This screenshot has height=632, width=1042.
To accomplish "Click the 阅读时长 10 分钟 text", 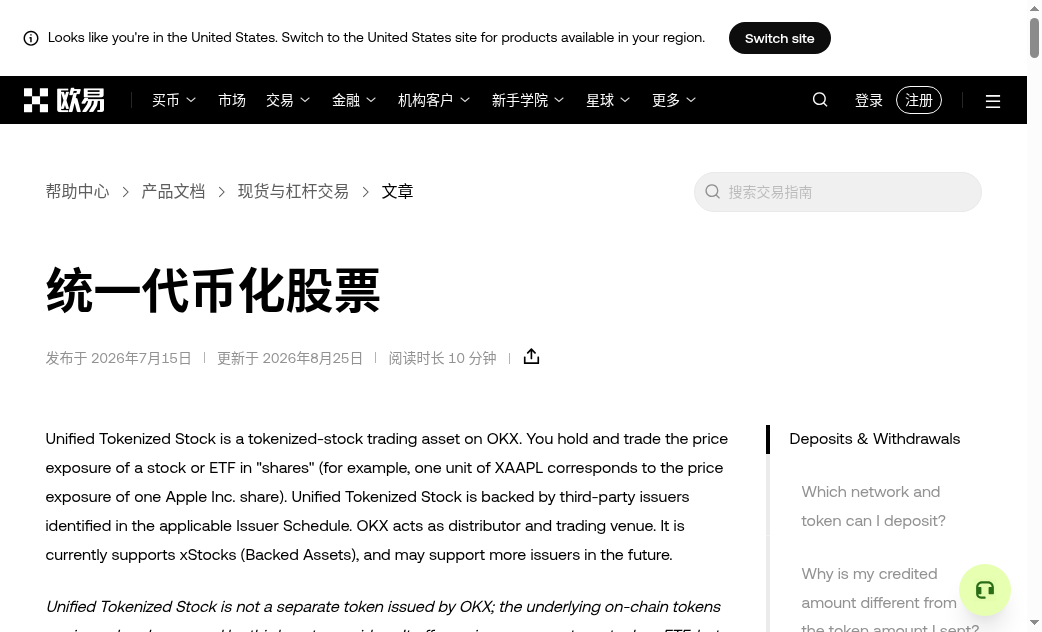I will click(443, 358).
